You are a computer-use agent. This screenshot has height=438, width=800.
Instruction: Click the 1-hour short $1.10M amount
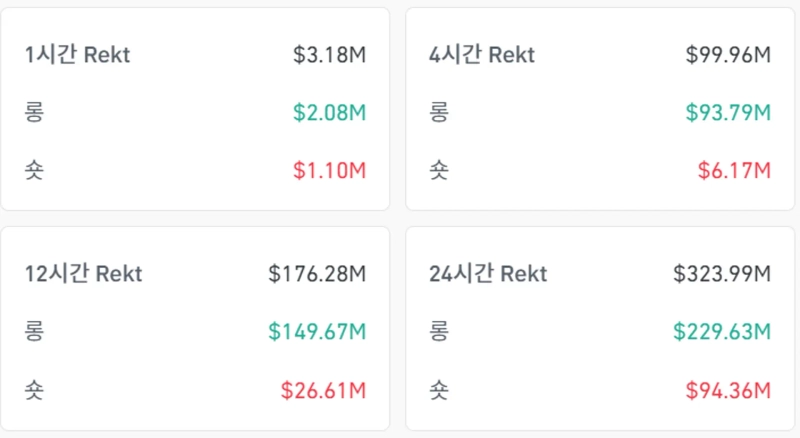tap(330, 170)
